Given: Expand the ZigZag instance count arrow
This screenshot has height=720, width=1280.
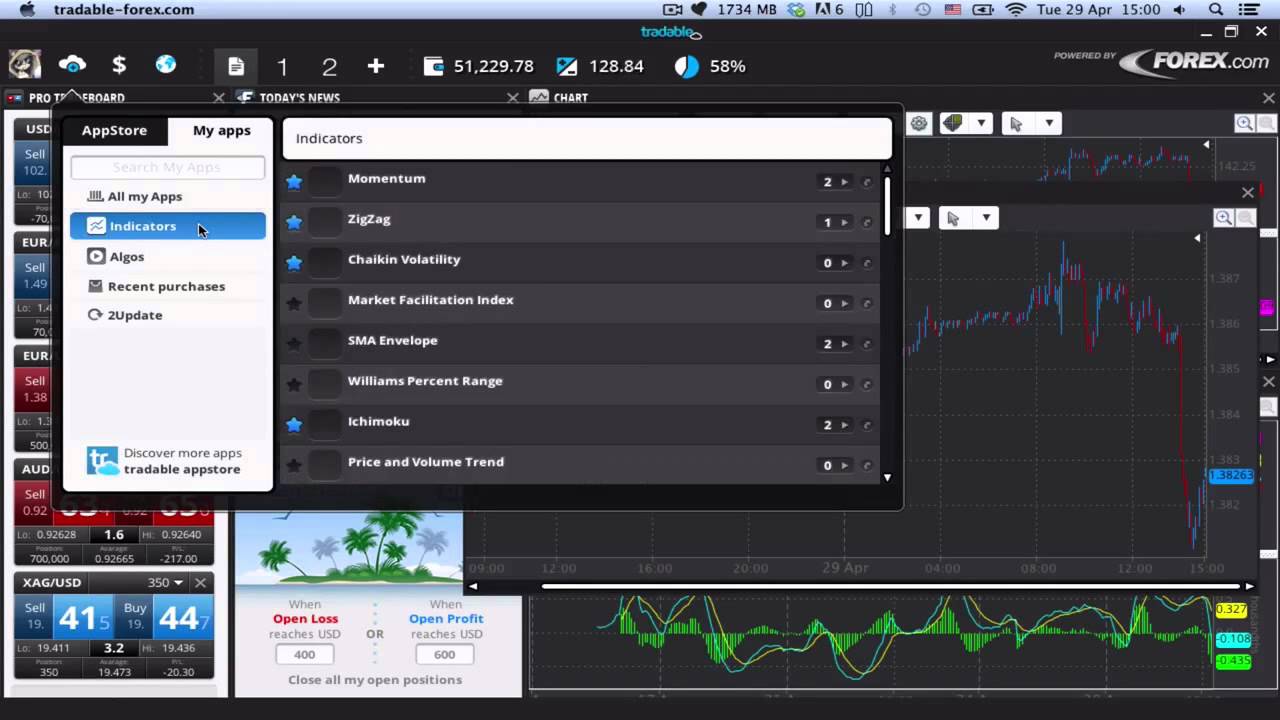Looking at the screenshot, I should point(845,222).
